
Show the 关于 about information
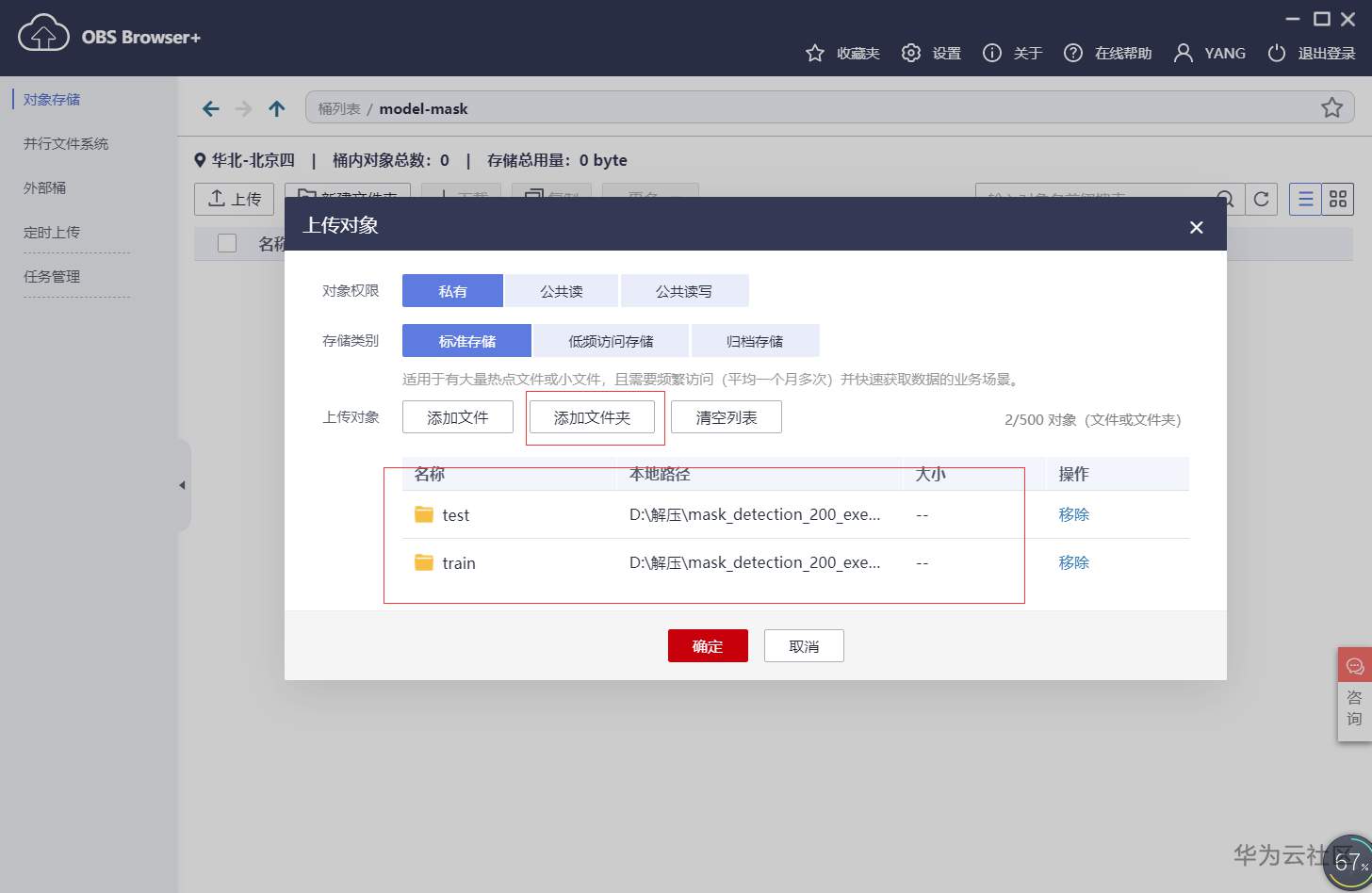(x=1012, y=53)
